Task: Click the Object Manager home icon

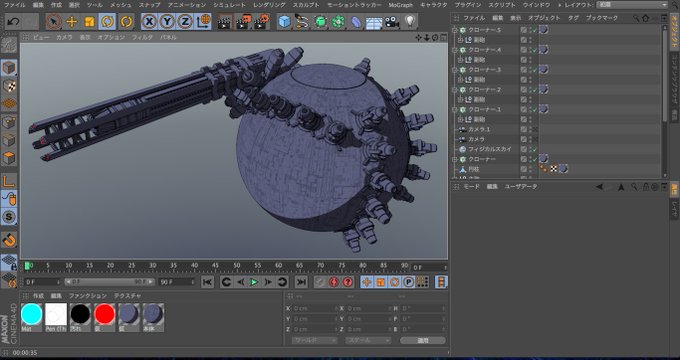Action: click(x=645, y=18)
